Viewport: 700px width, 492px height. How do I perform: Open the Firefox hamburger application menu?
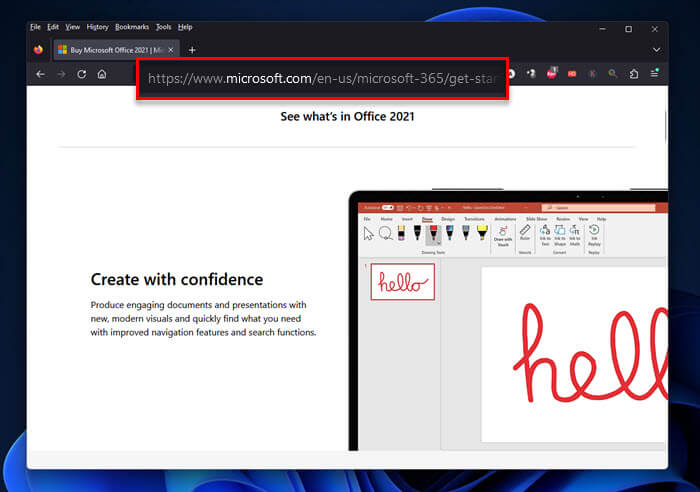[x=654, y=73]
